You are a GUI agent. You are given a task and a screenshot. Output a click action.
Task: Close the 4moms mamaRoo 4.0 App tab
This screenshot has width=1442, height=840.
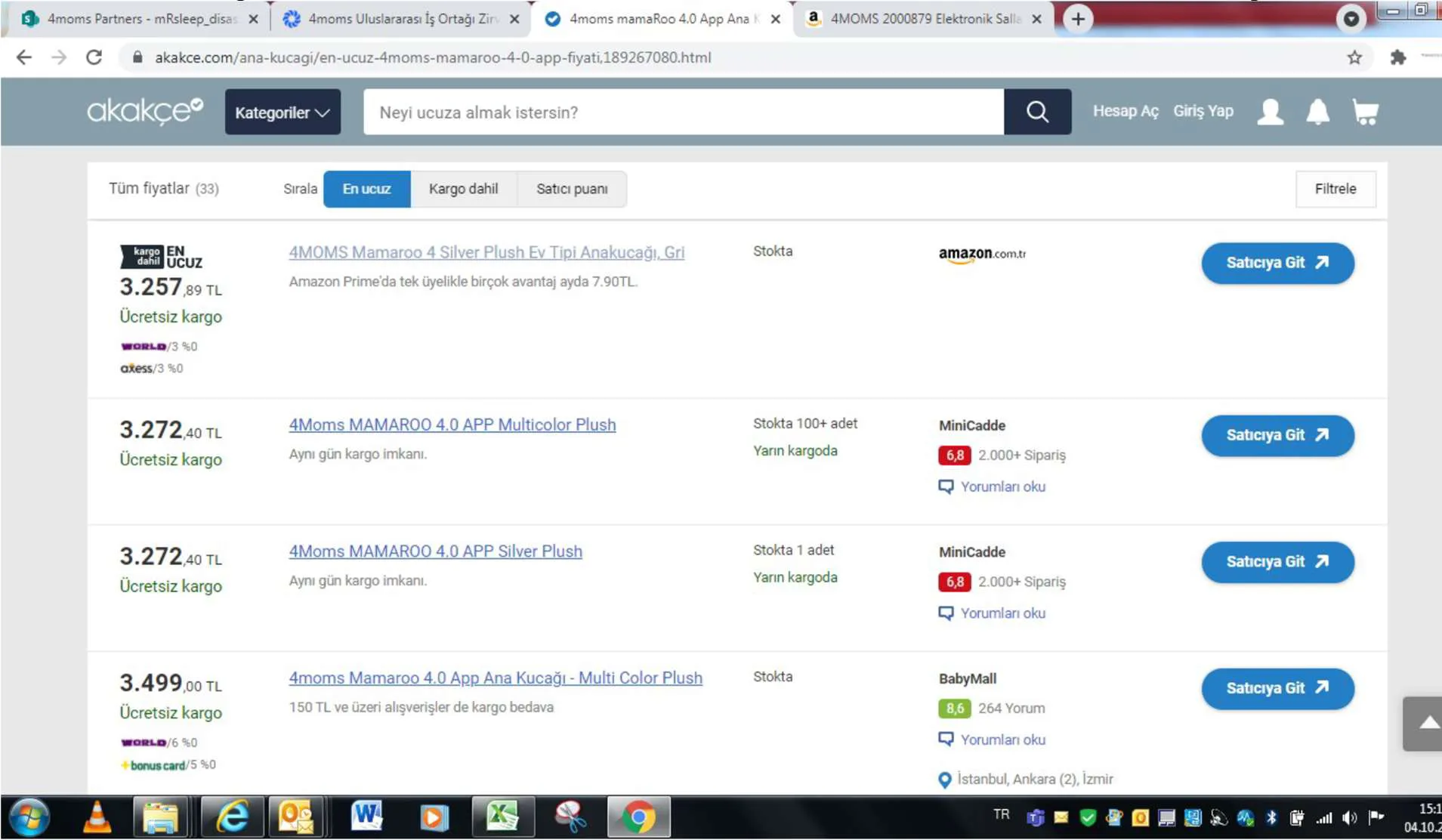tap(775, 19)
